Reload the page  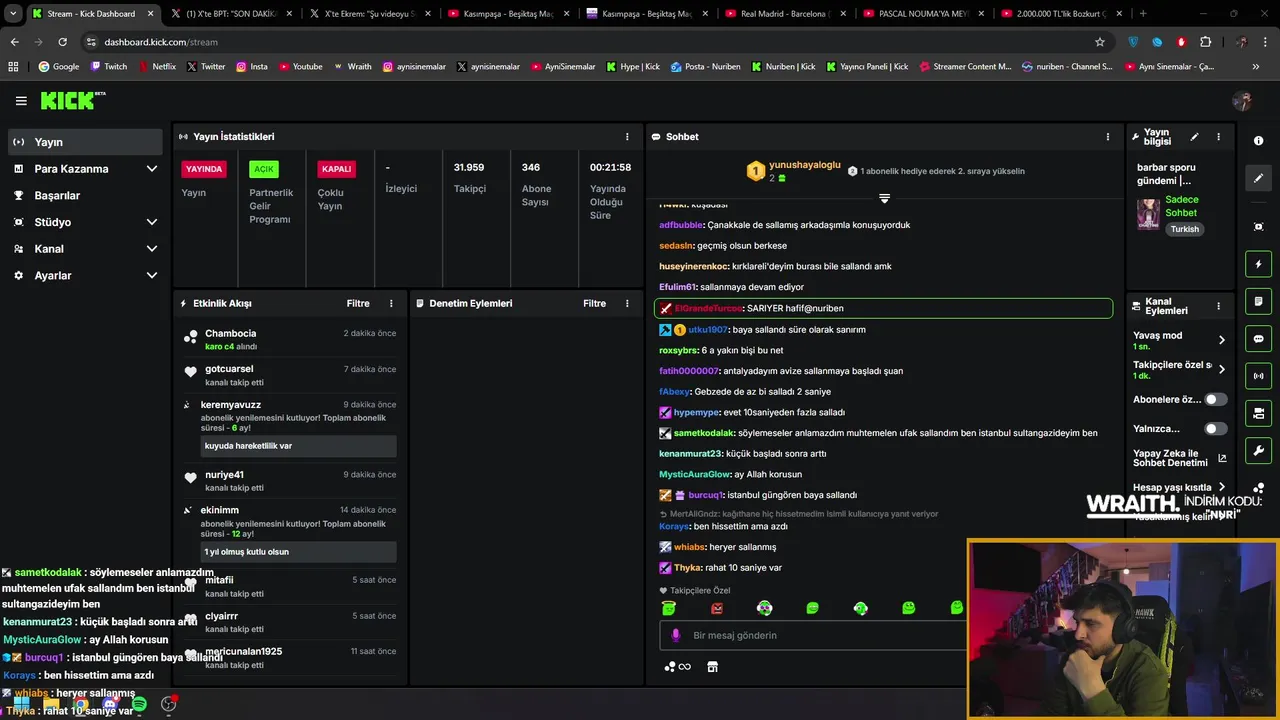tap(62, 42)
